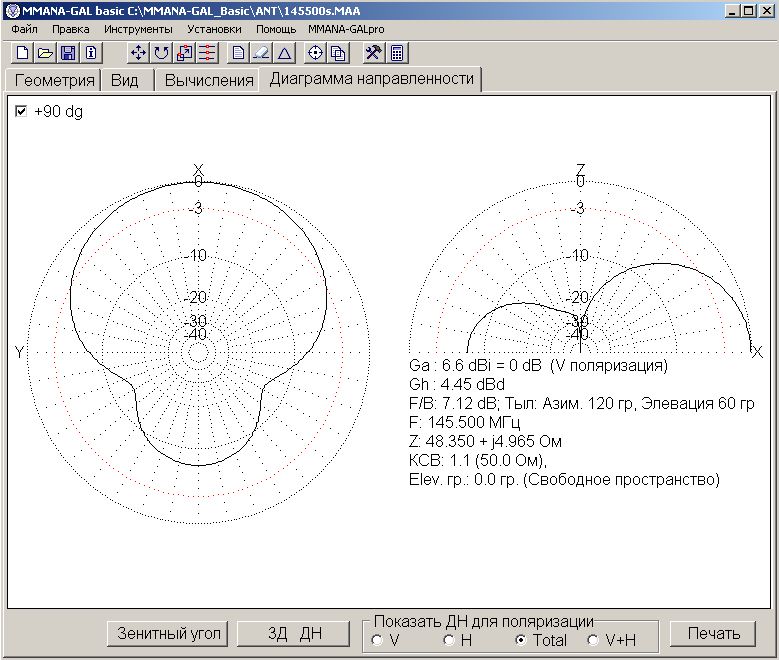Open a file with the folder icon
This screenshot has width=779, height=660.
(45, 53)
